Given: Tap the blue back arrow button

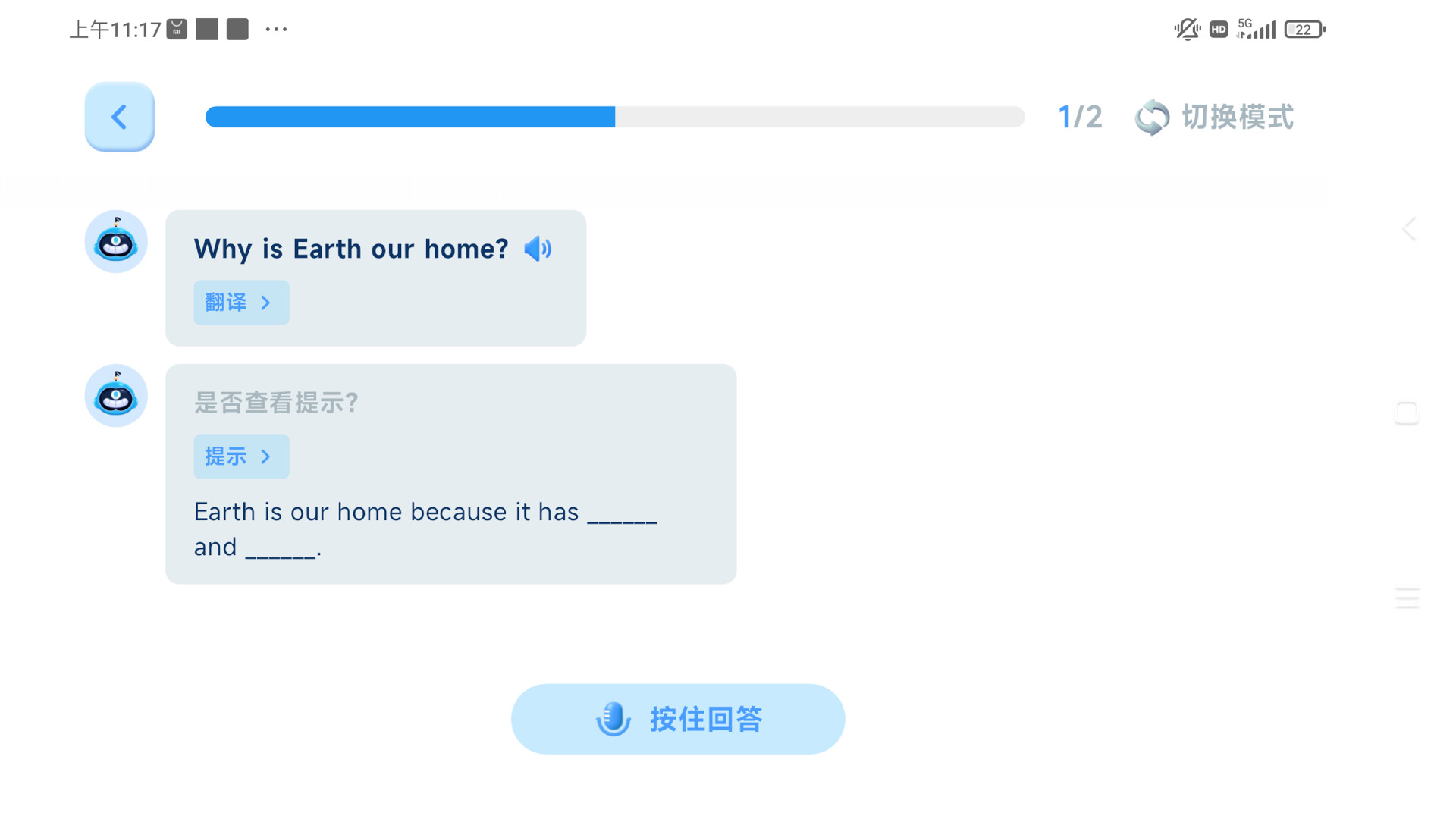Looking at the screenshot, I should tap(119, 117).
